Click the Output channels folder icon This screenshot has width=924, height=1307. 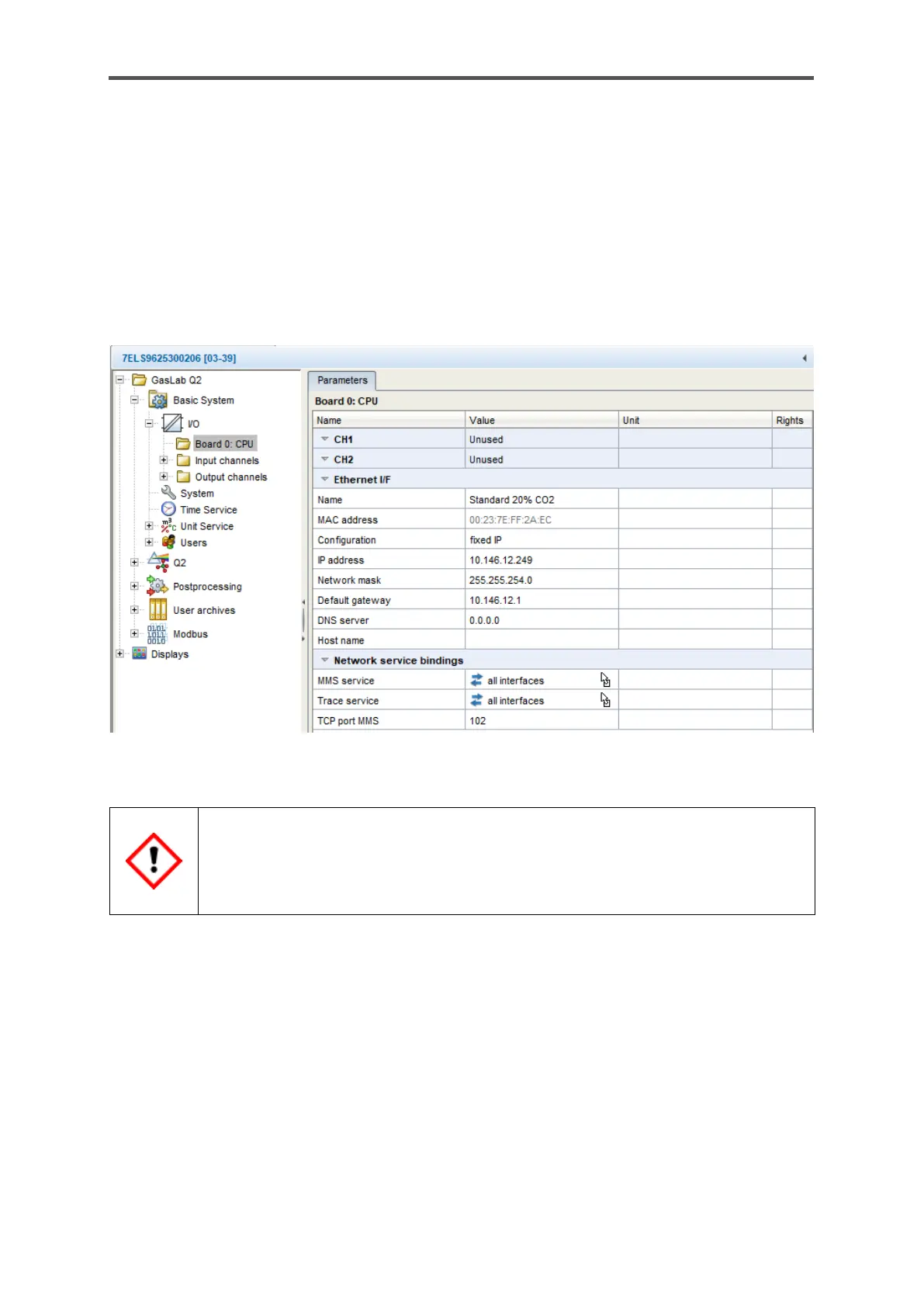183,477
